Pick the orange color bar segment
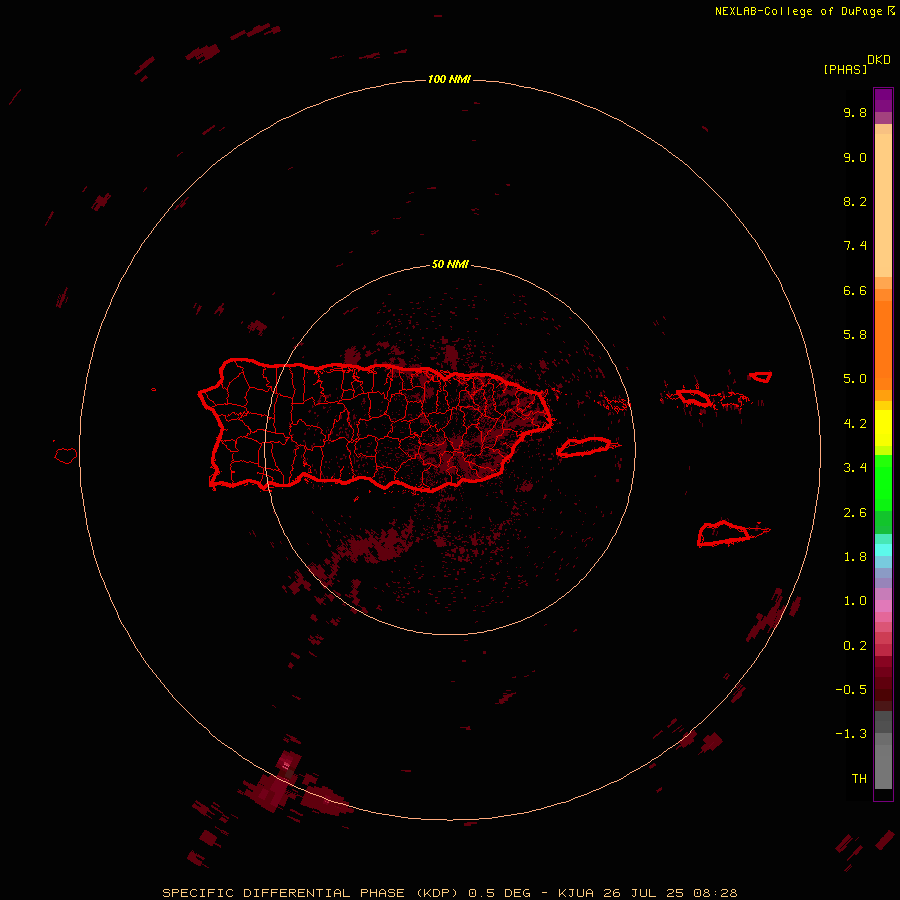This screenshot has height=900, width=900. 883,345
